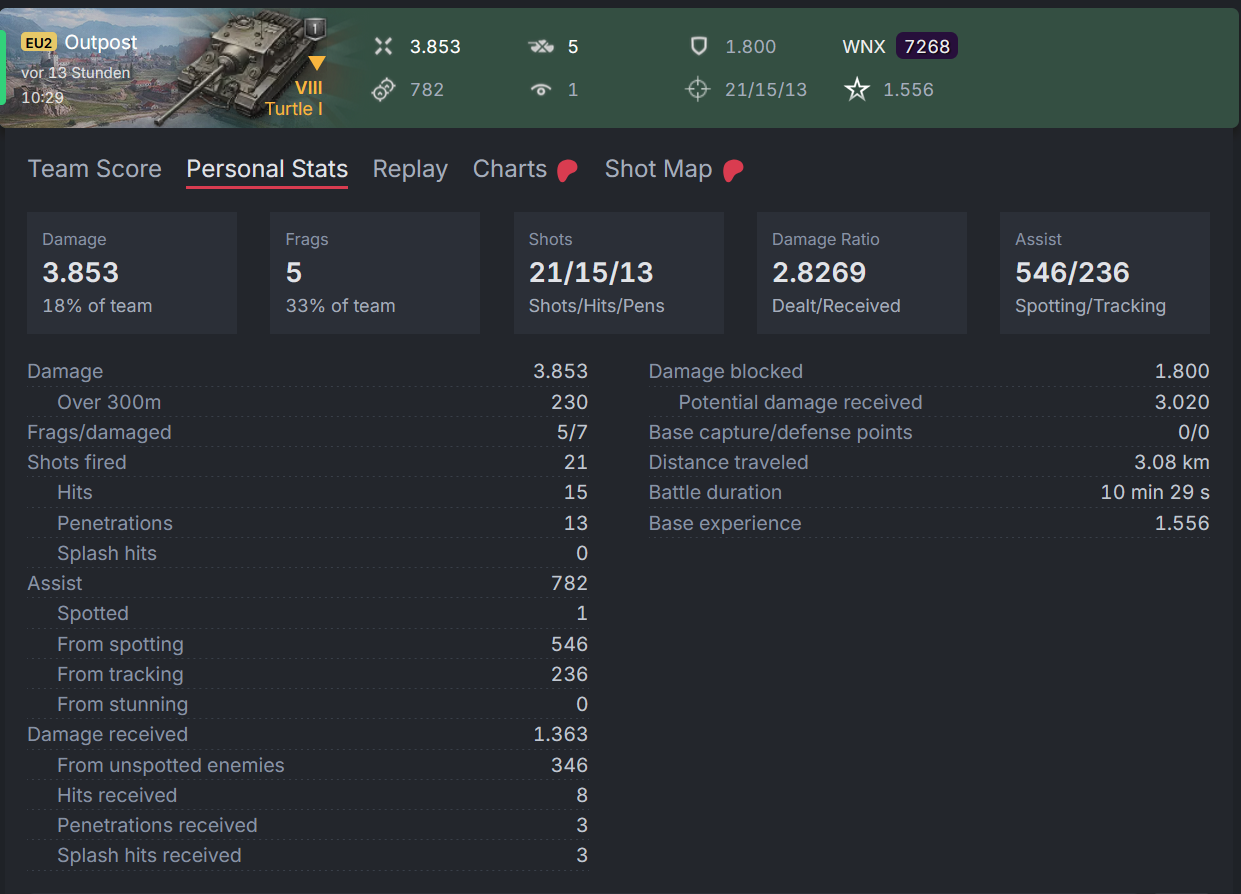
Task: Click the Damage Ratio 2.8269 card
Action: click(x=862, y=273)
